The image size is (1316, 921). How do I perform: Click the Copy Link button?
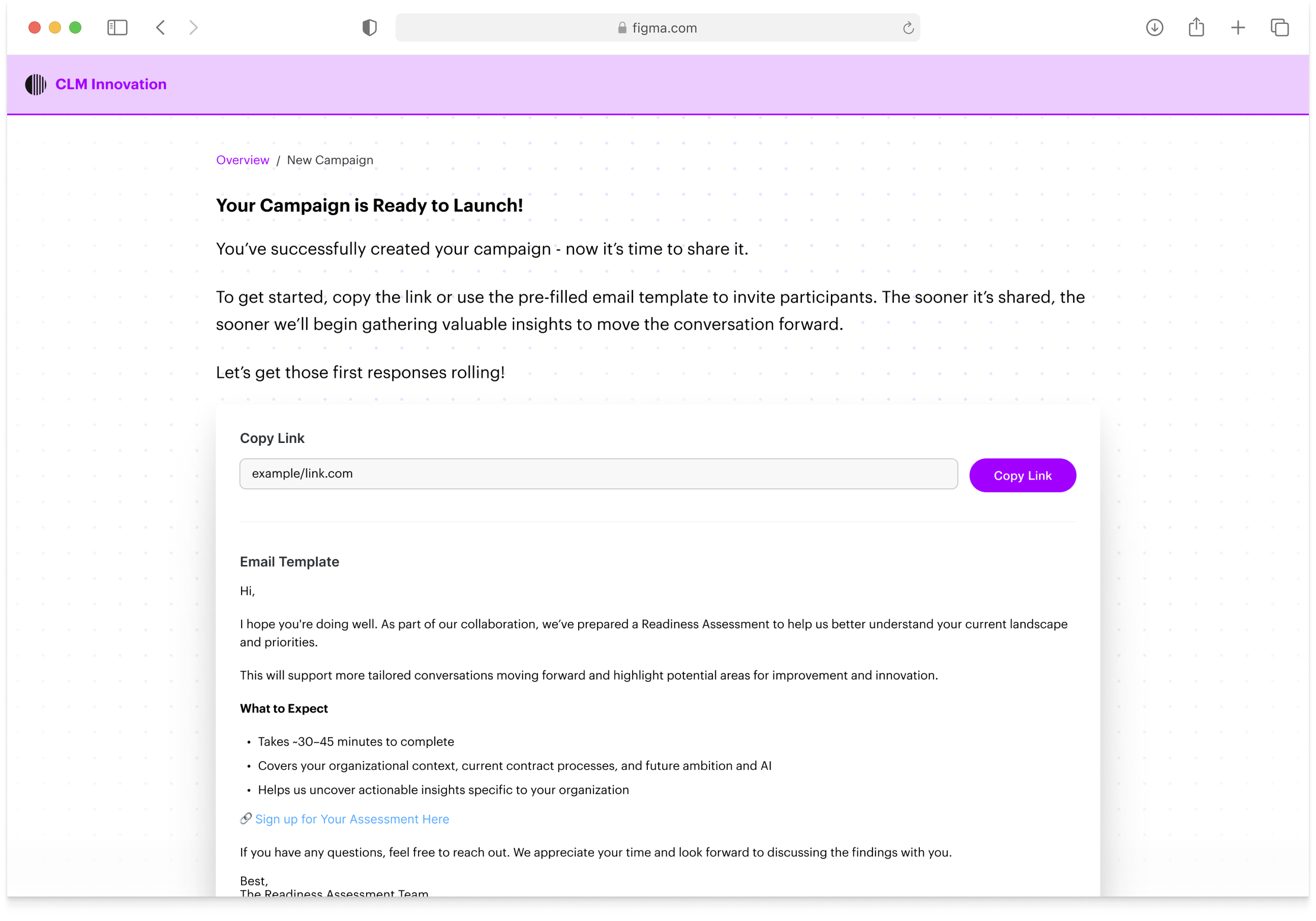[1023, 475]
